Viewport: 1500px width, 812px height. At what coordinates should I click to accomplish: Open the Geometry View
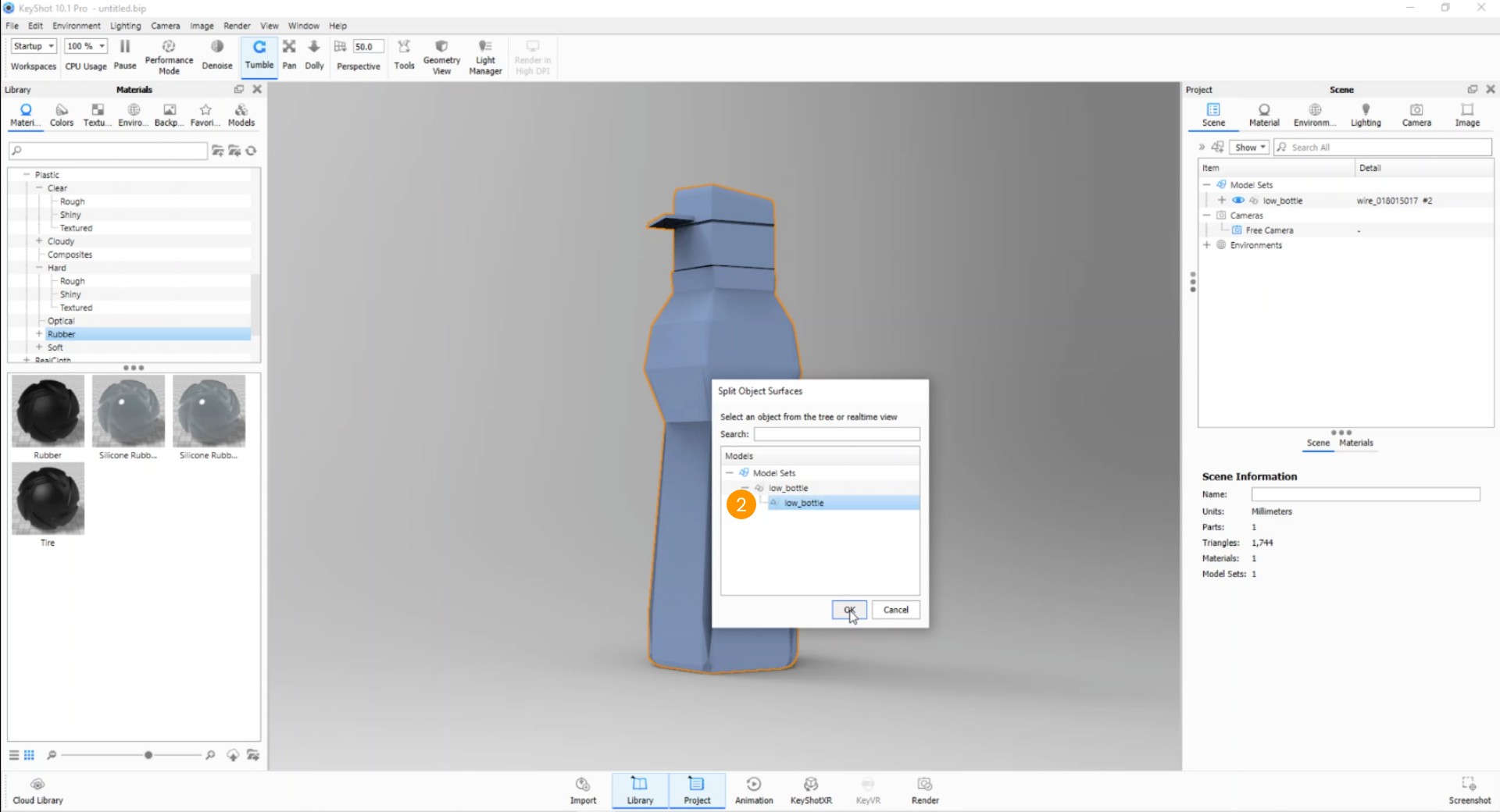point(441,55)
